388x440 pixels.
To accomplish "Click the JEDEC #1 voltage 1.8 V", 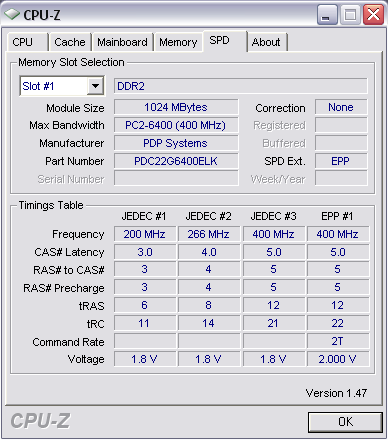I will (145, 359).
